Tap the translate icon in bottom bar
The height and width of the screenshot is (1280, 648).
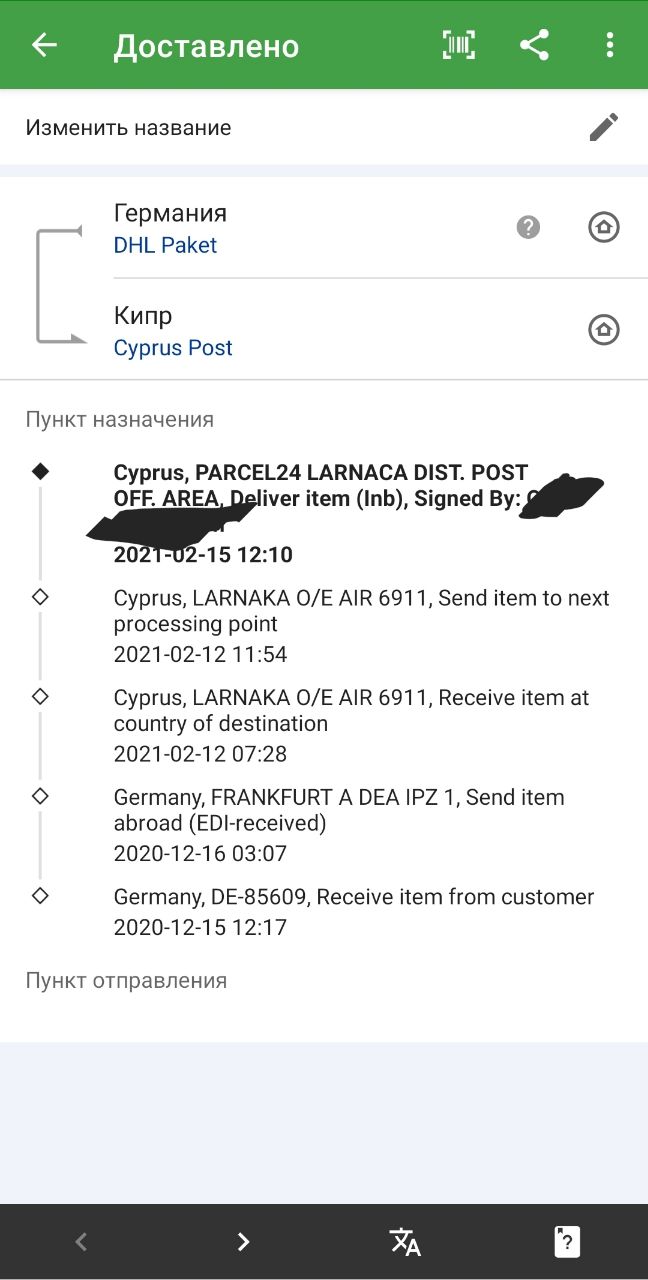click(405, 1242)
